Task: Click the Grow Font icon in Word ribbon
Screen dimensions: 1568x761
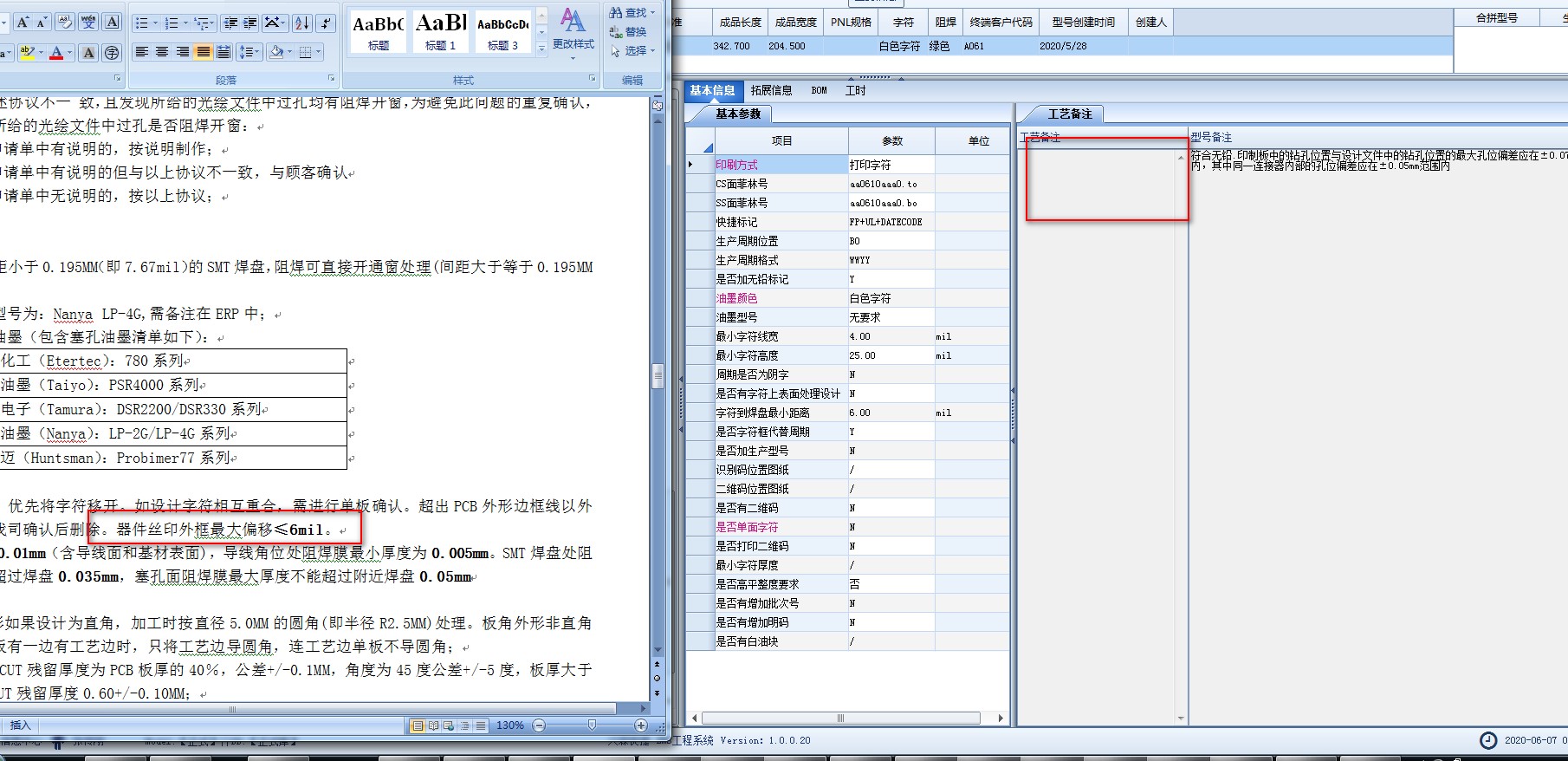Action: pos(23,23)
